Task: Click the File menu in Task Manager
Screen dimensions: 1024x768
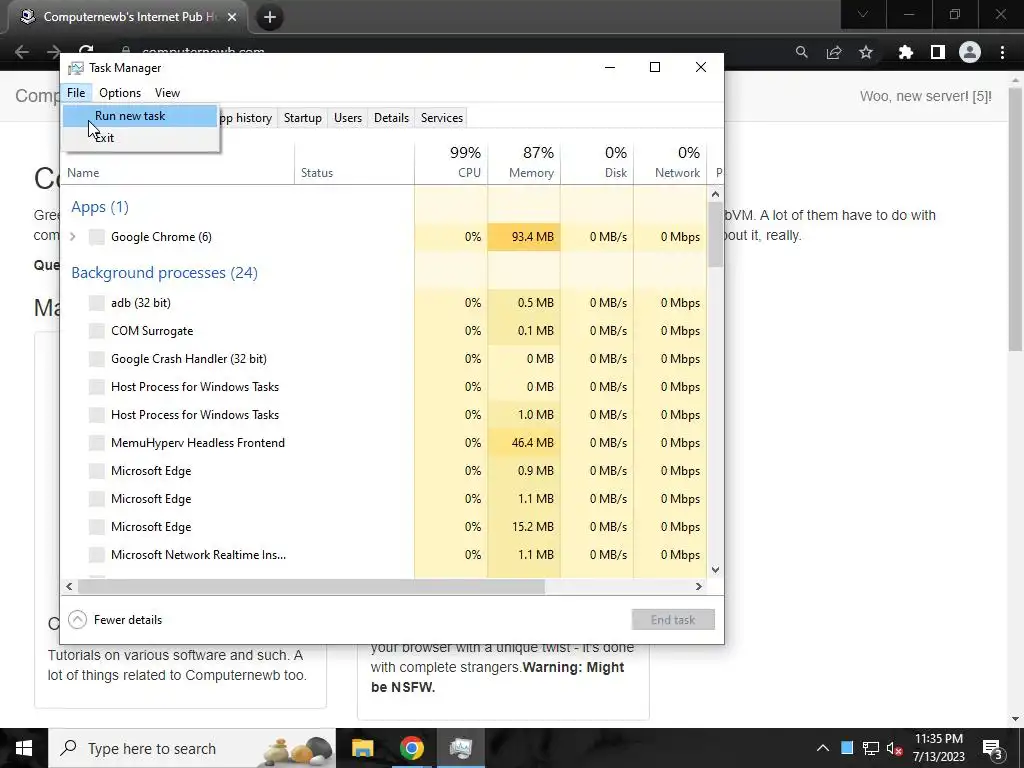Action: (76, 93)
